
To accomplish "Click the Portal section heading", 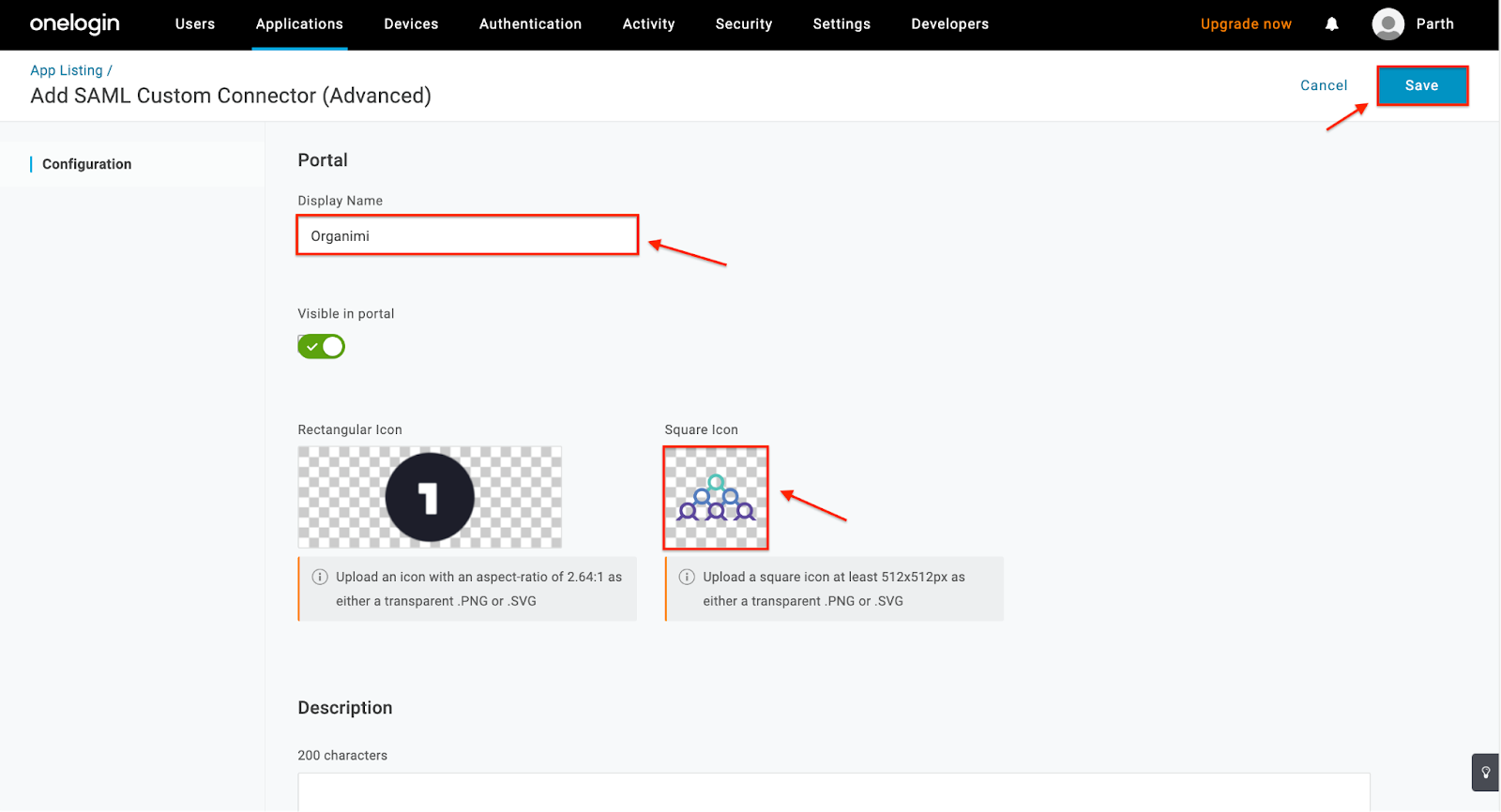I will (323, 160).
